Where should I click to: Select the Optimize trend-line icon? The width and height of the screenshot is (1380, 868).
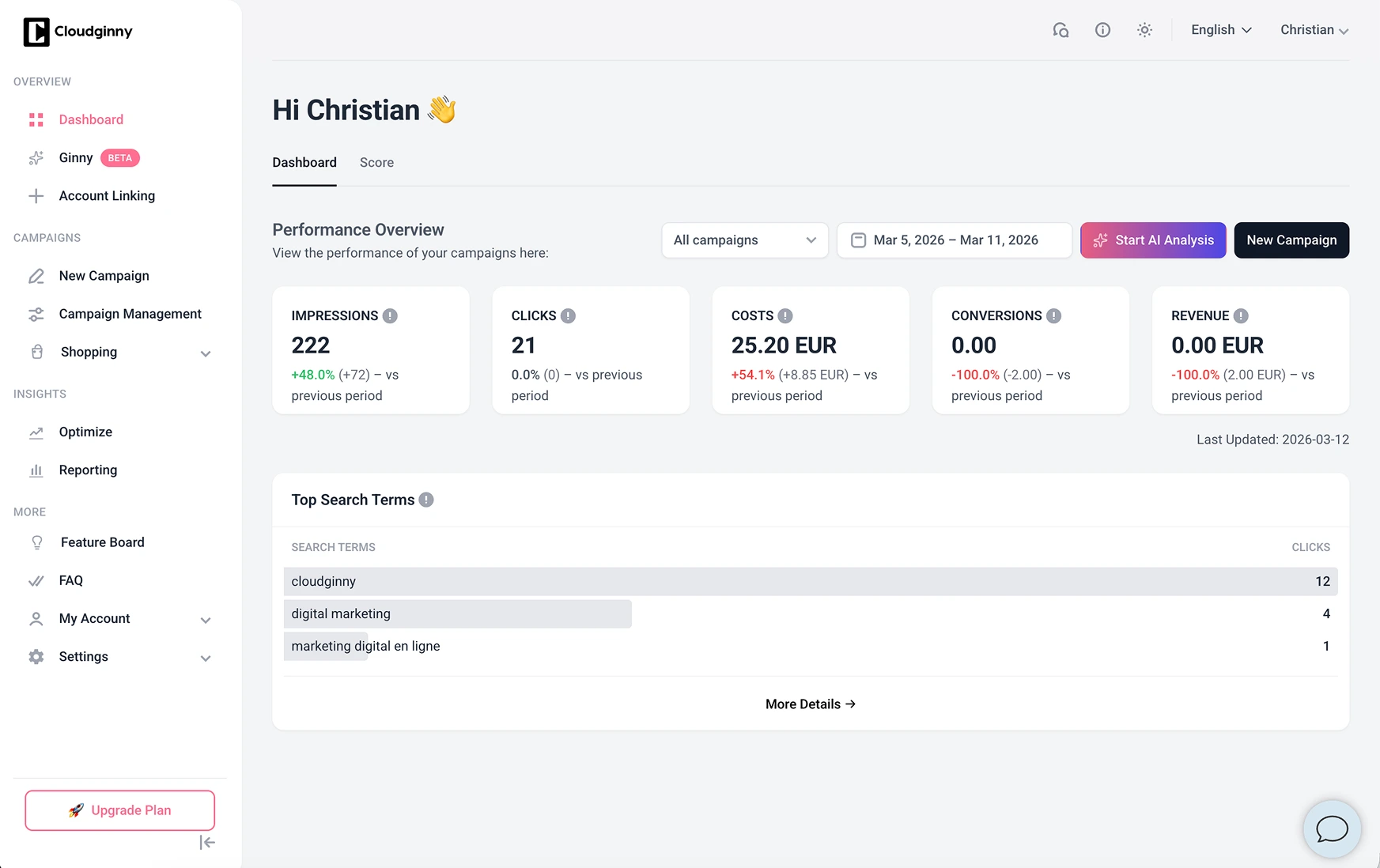tap(36, 432)
